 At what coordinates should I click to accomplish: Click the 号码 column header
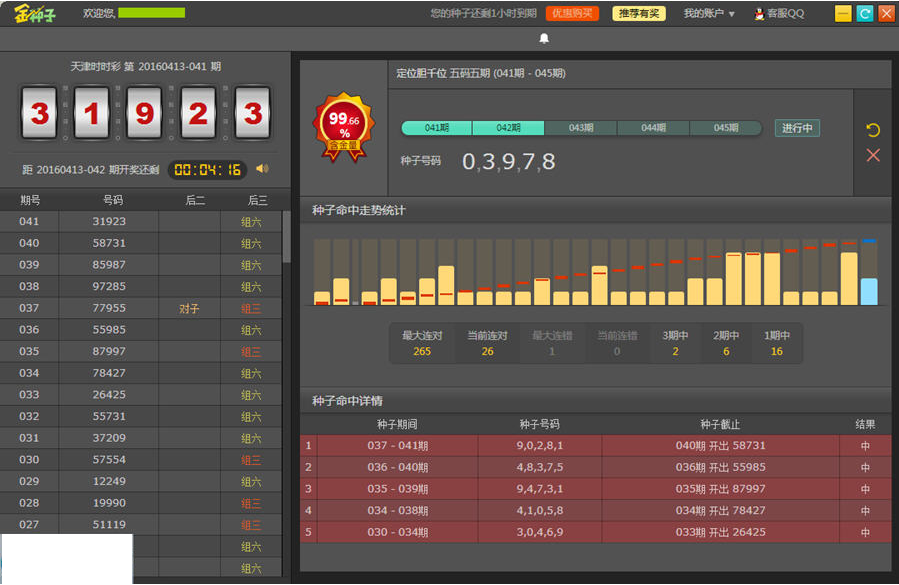(x=109, y=200)
